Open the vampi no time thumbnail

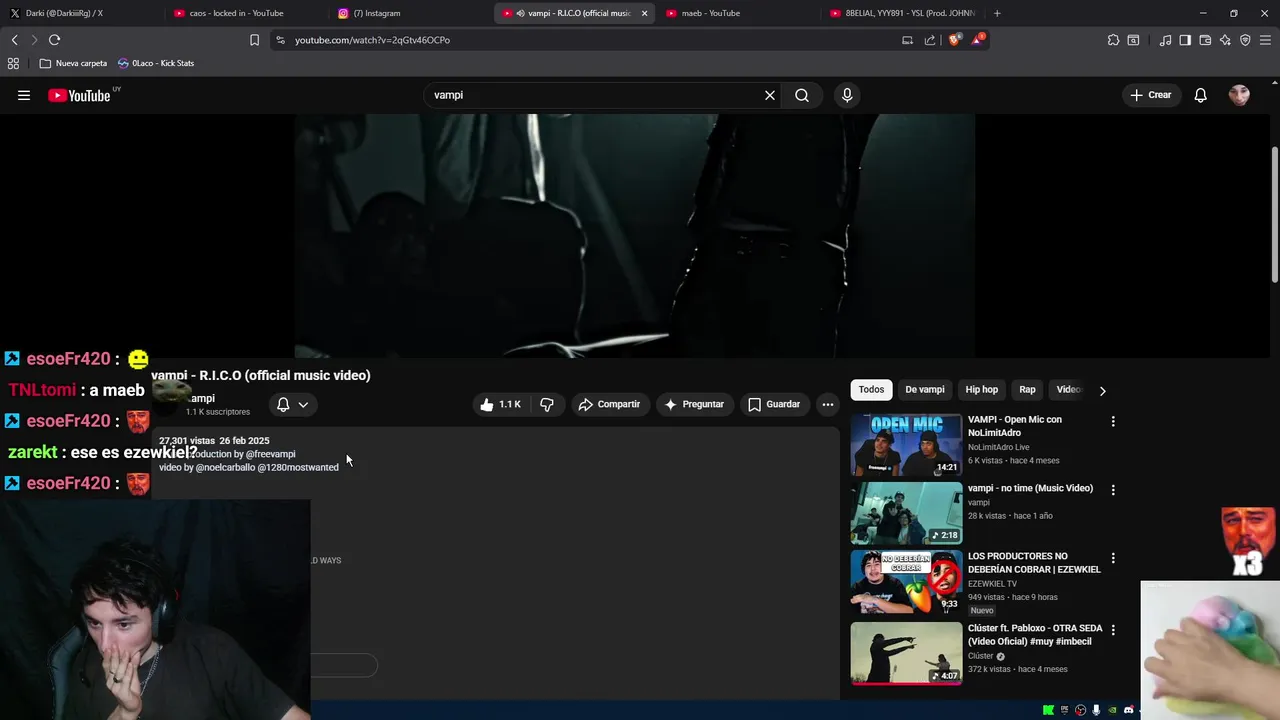point(906,513)
